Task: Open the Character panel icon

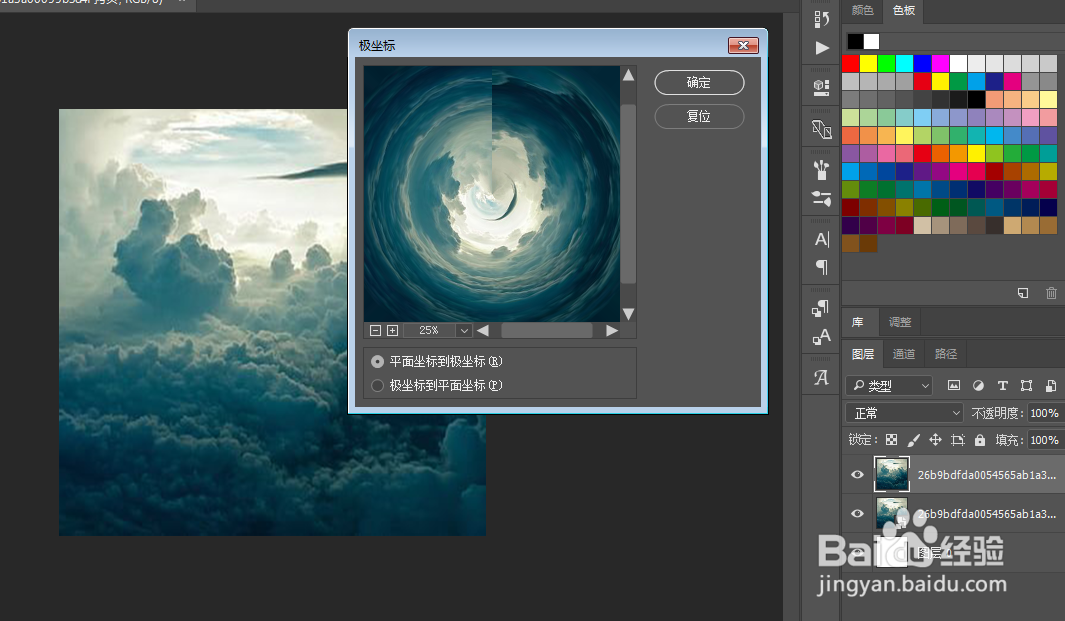Action: pos(822,239)
